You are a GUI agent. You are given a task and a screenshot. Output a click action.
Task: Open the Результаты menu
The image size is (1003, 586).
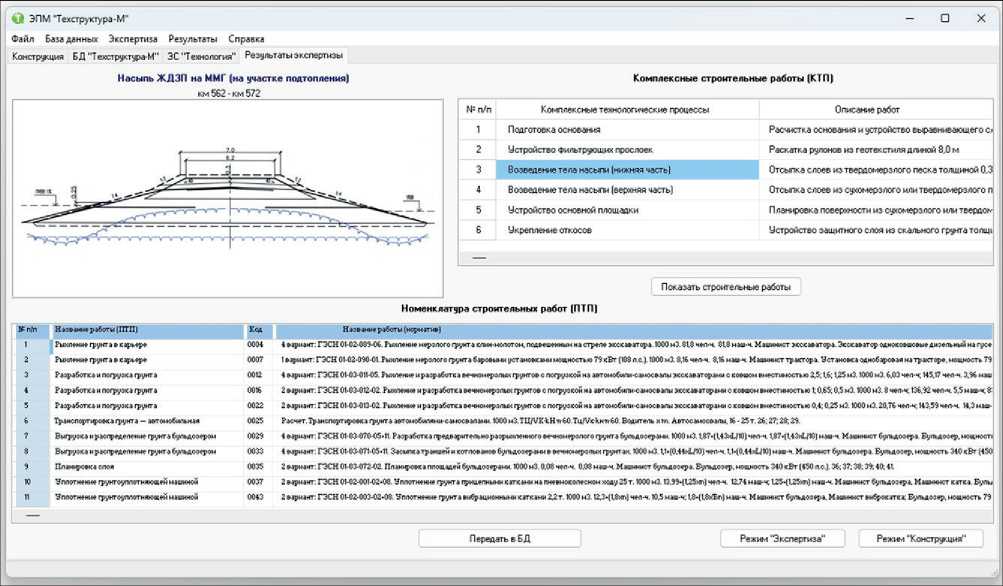192,38
